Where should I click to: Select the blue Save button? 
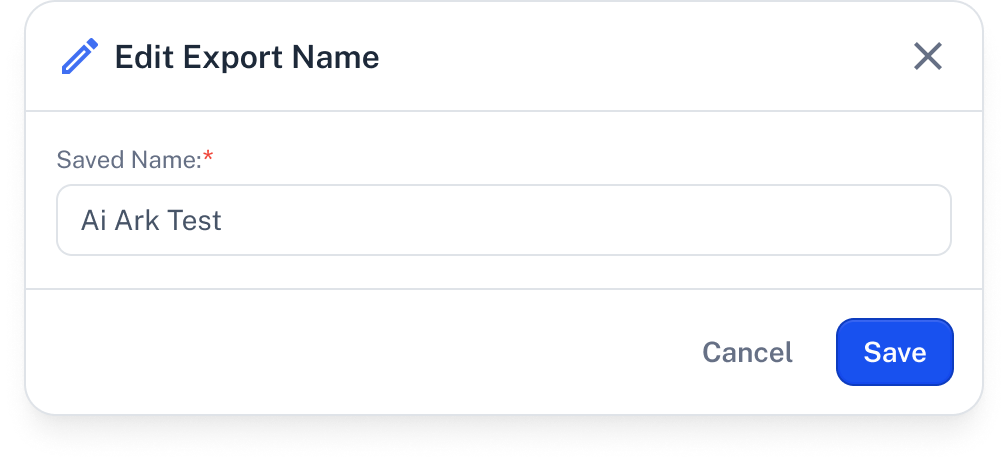pos(894,352)
